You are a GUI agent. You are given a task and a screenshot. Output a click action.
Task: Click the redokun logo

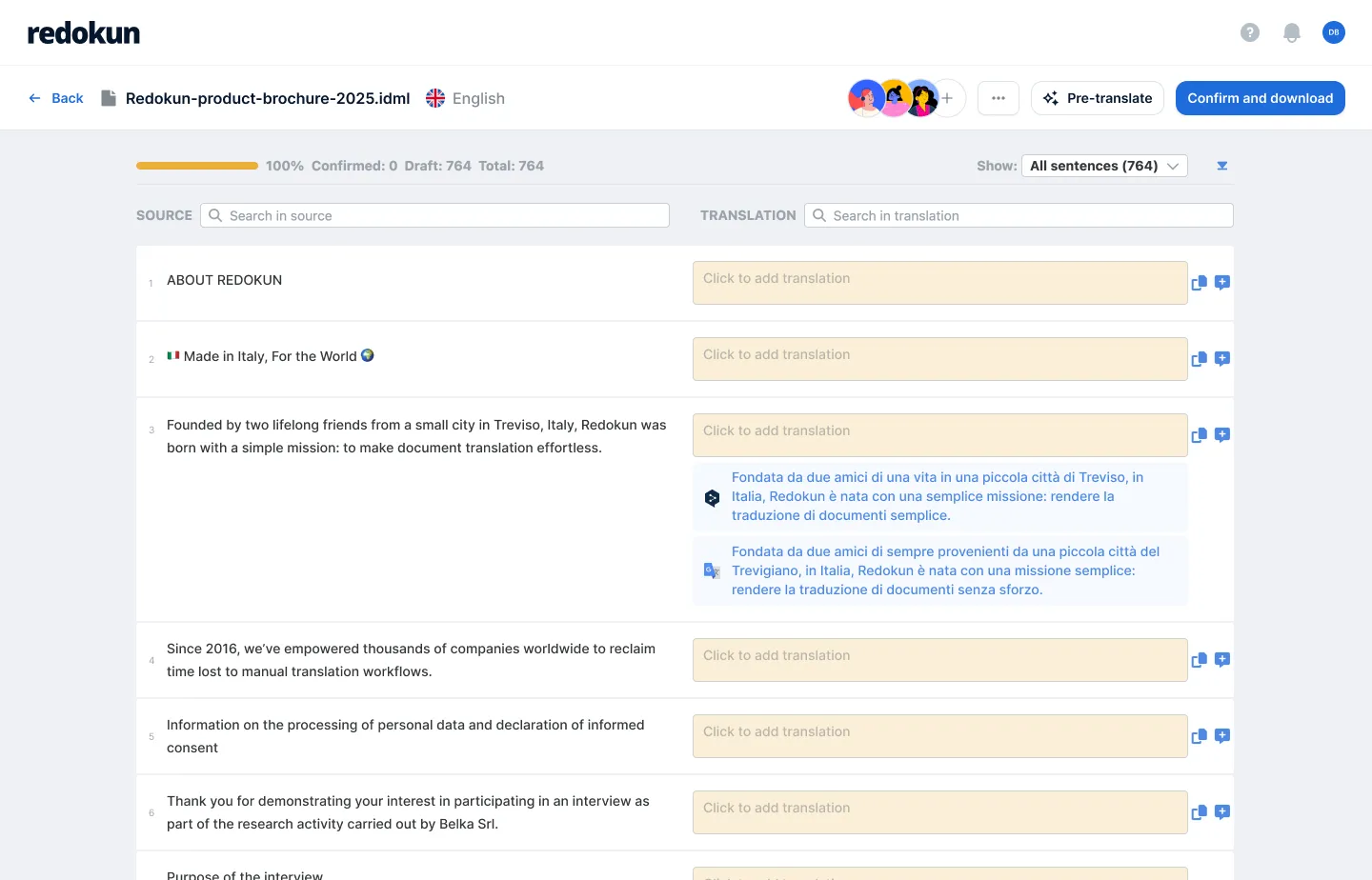[84, 33]
